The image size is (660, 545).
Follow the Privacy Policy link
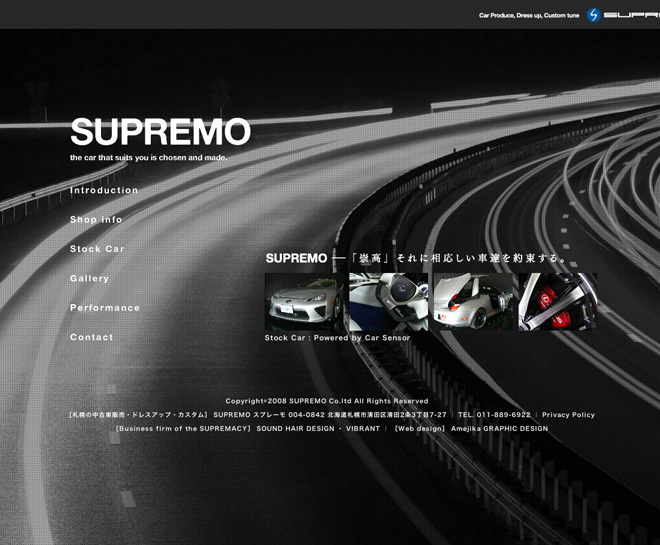568,415
